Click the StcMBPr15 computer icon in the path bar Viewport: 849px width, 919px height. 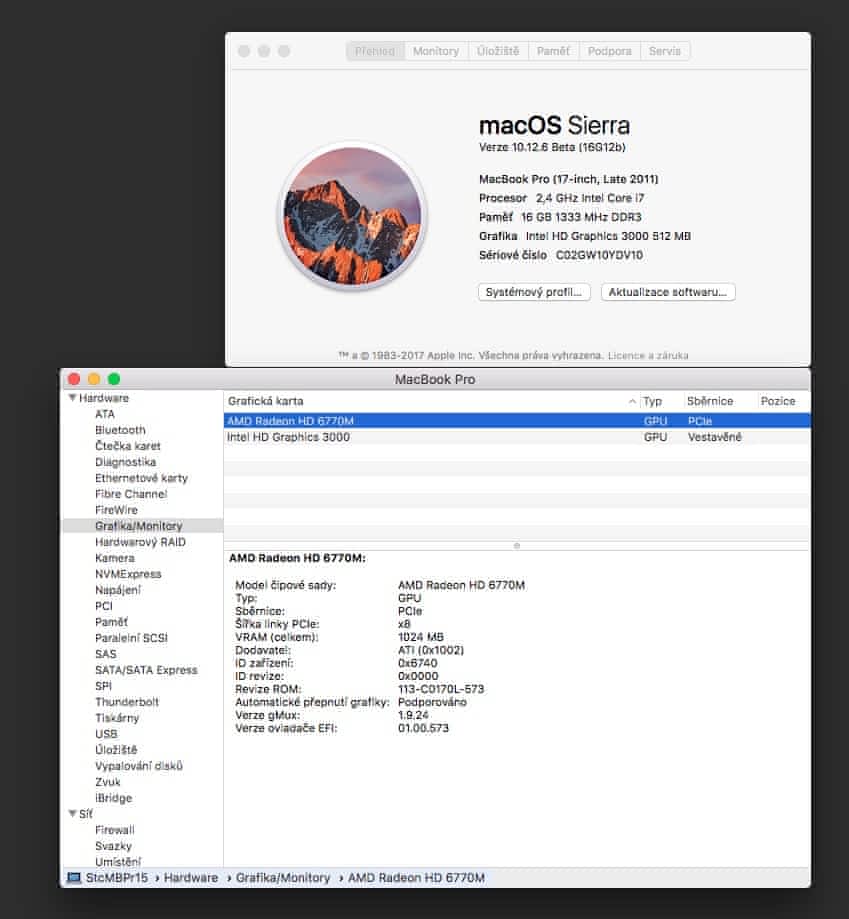[x=73, y=877]
